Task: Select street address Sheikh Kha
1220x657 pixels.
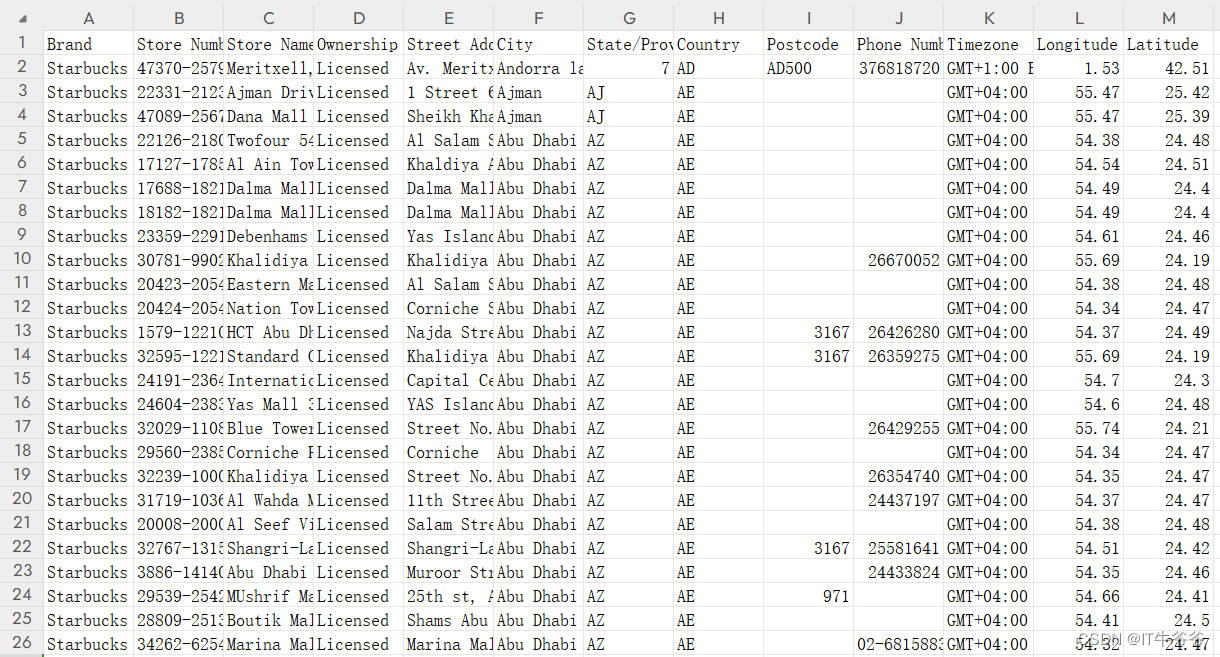Action: [448, 116]
